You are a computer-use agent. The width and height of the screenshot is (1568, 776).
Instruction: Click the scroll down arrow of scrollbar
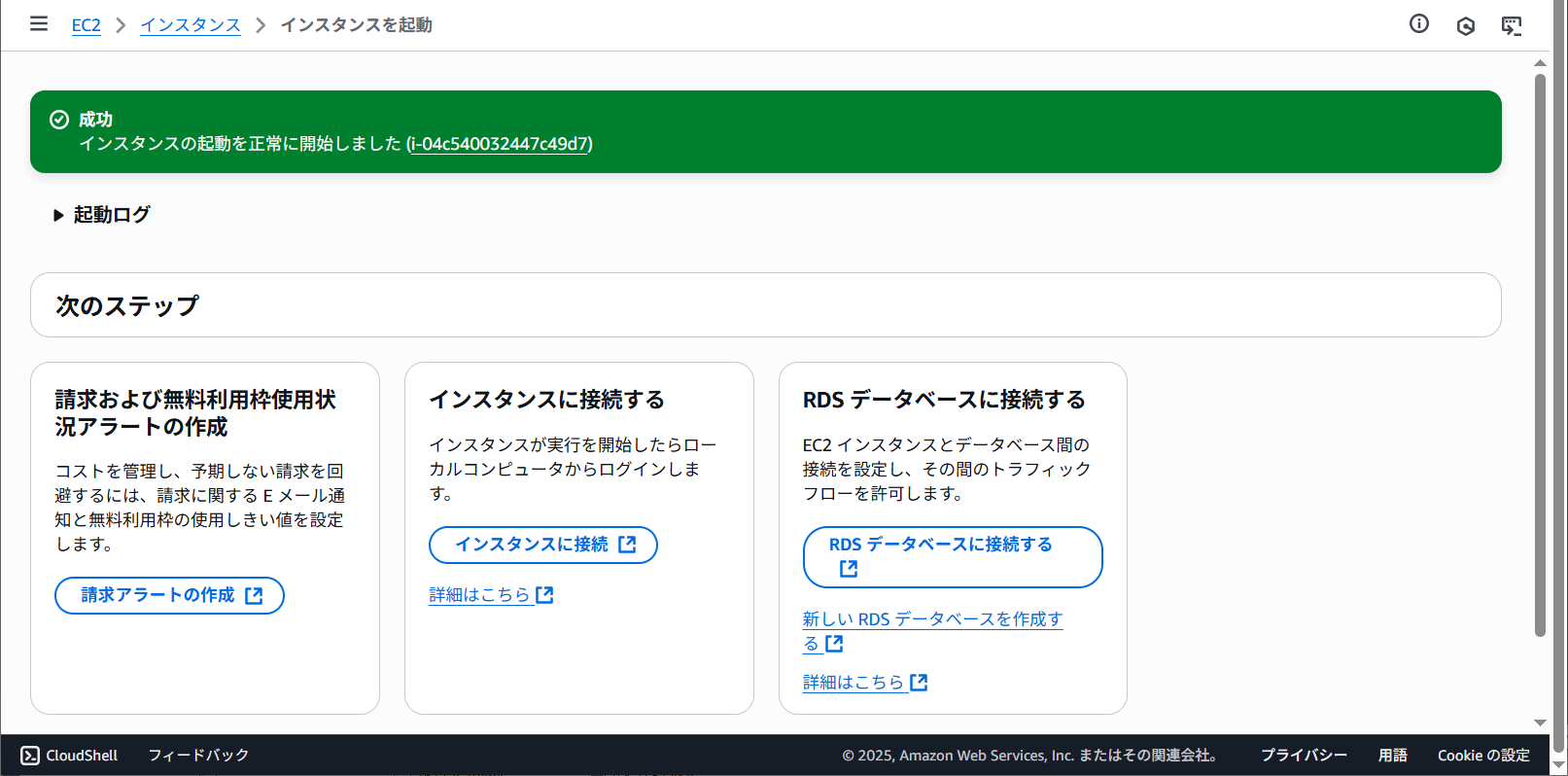1540,723
